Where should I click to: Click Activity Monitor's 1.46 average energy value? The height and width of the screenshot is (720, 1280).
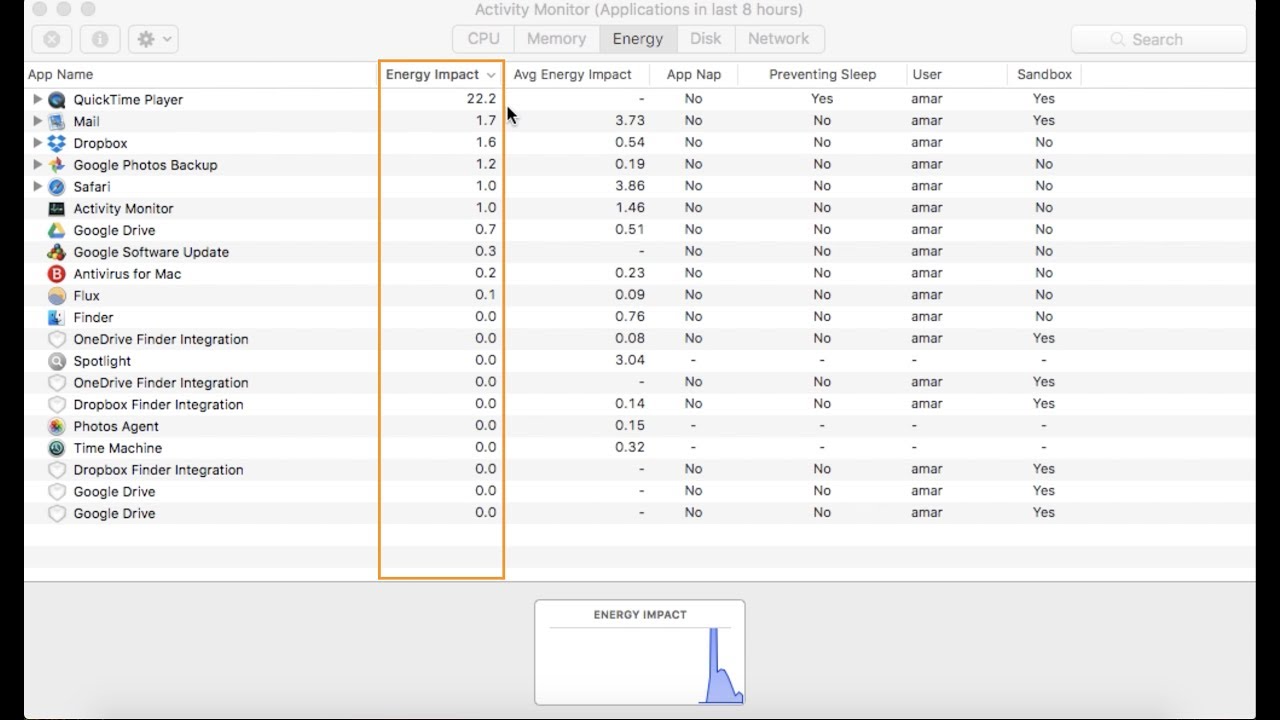point(630,208)
